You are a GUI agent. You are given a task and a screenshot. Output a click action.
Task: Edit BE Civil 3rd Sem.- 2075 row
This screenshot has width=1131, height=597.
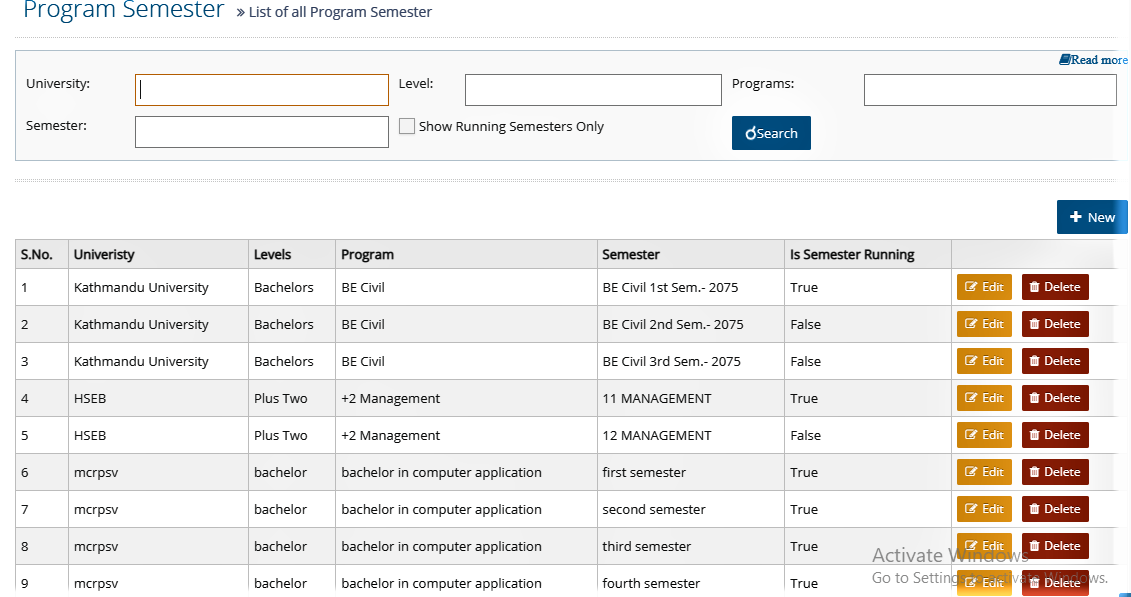point(984,361)
